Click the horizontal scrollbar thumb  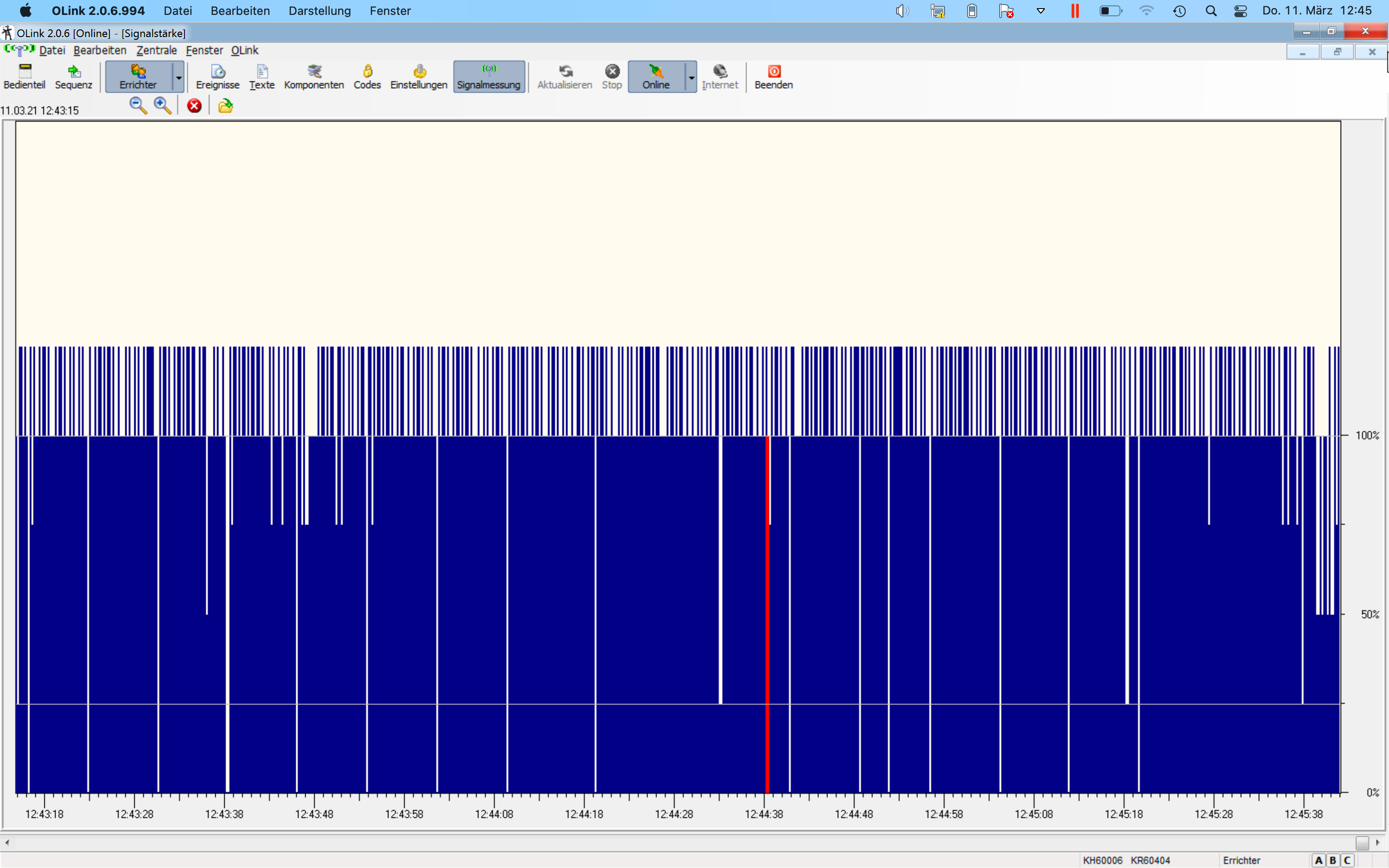point(1362,842)
